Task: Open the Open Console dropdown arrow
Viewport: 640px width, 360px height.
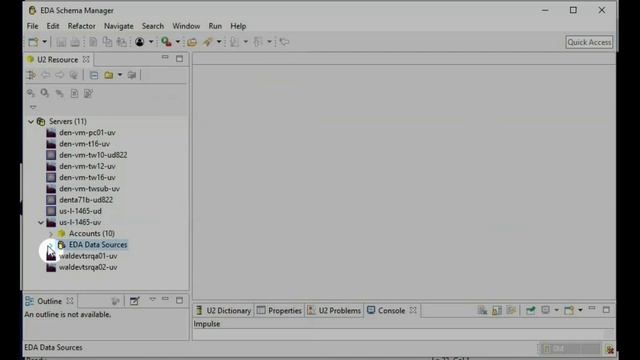Action: (580, 310)
